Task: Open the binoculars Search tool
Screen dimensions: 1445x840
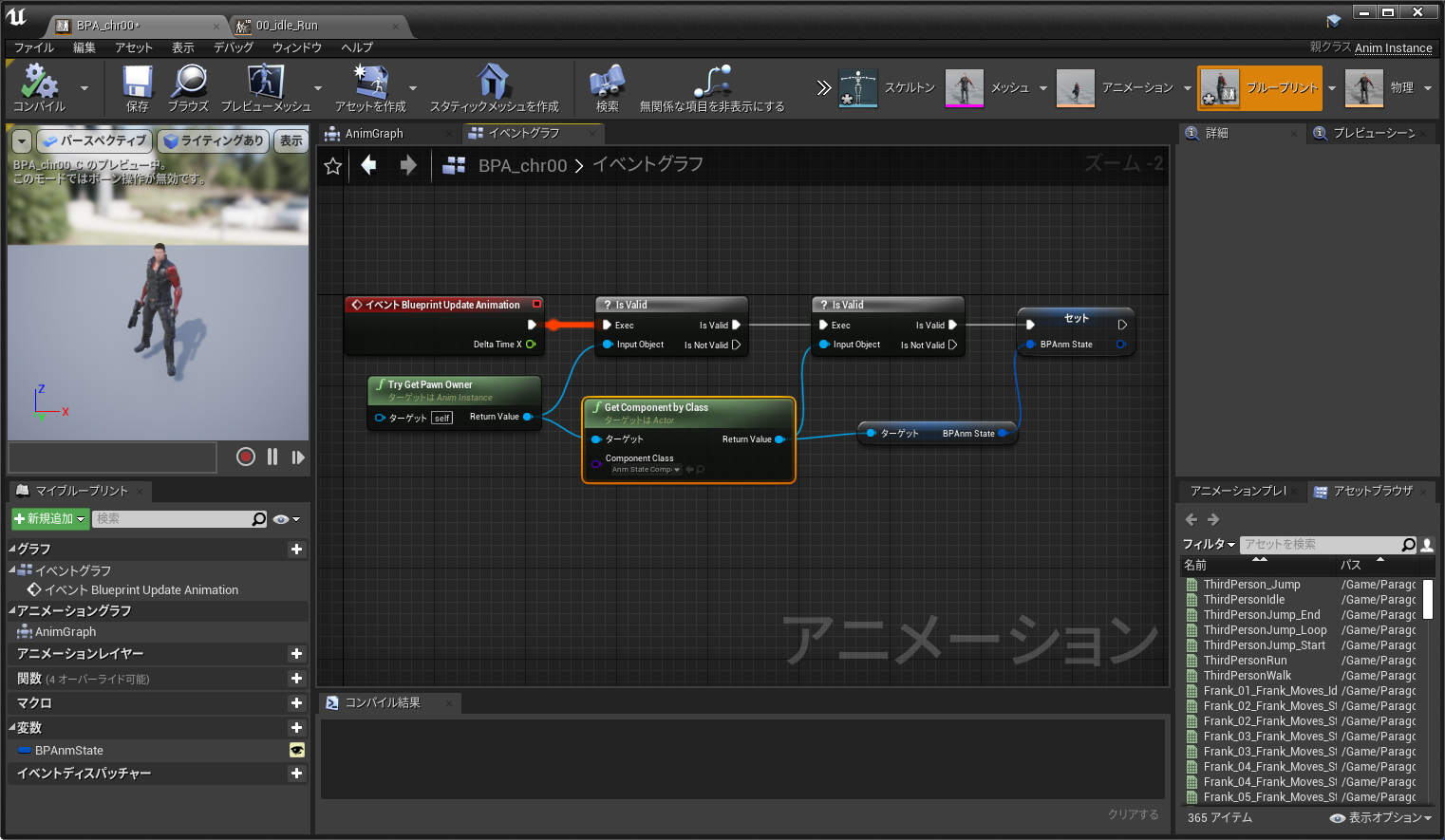Action: [x=608, y=82]
